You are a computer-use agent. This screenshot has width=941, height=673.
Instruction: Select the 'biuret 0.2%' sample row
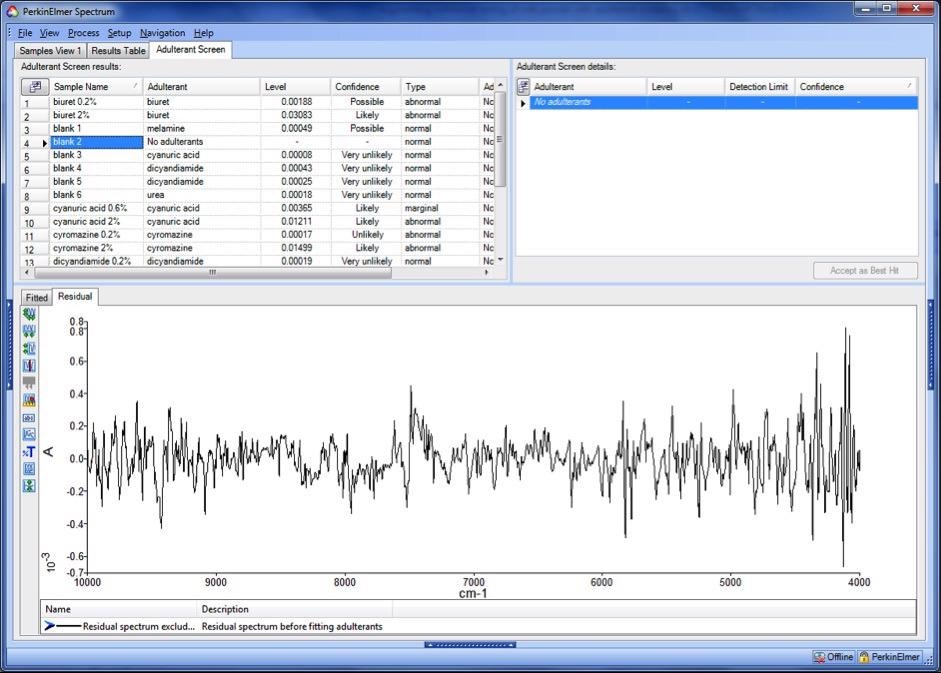[x=257, y=102]
